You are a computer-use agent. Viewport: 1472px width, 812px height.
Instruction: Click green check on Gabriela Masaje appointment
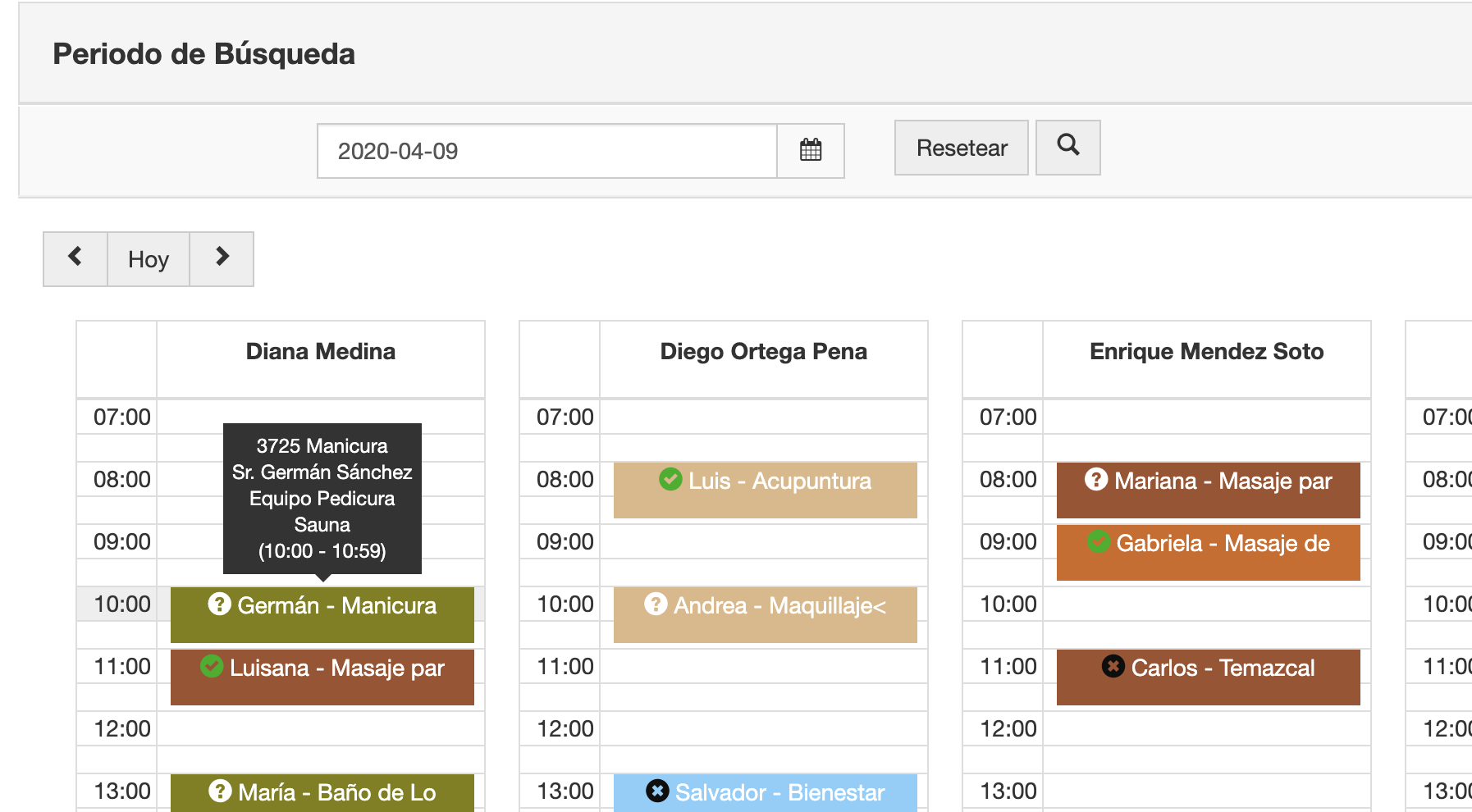coord(1099,541)
